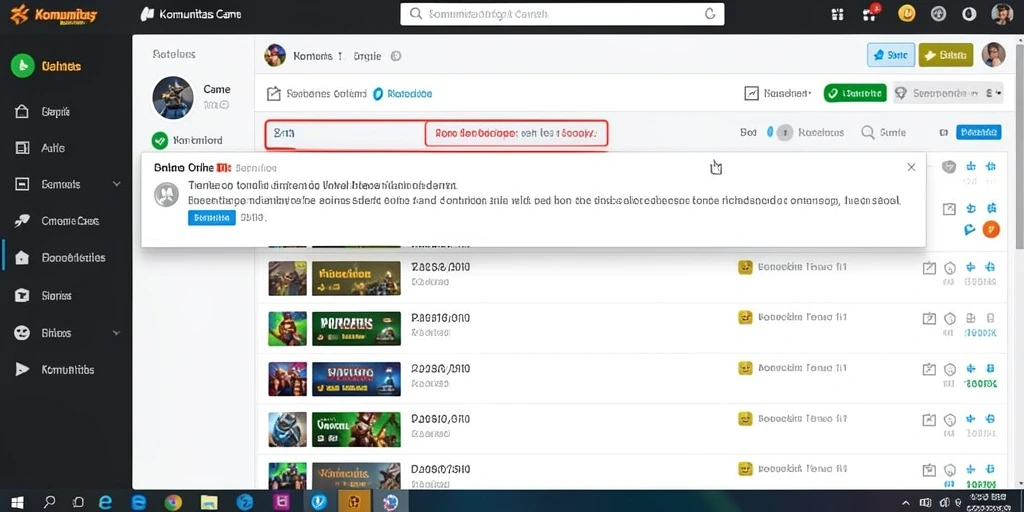Screen dimensions: 1024x512
Task: Open the Came profile picture in left panel
Action: click(173, 97)
